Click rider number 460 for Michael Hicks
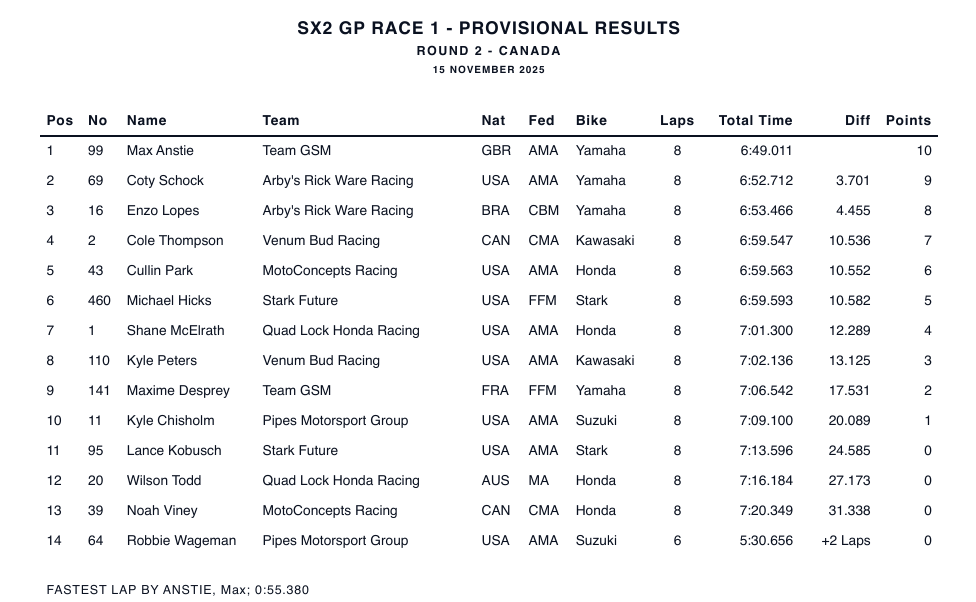The height and width of the screenshot is (602, 976). [99, 300]
